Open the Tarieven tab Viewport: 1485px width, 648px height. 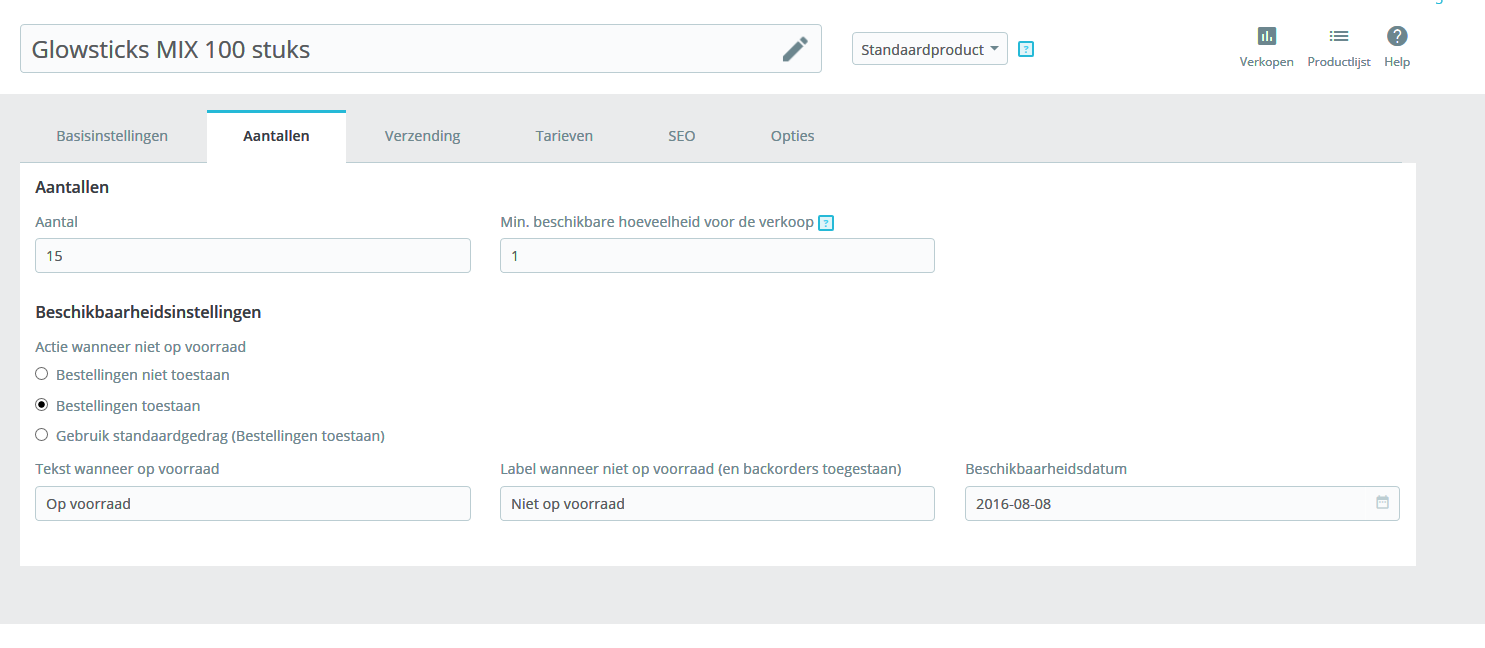(x=564, y=136)
